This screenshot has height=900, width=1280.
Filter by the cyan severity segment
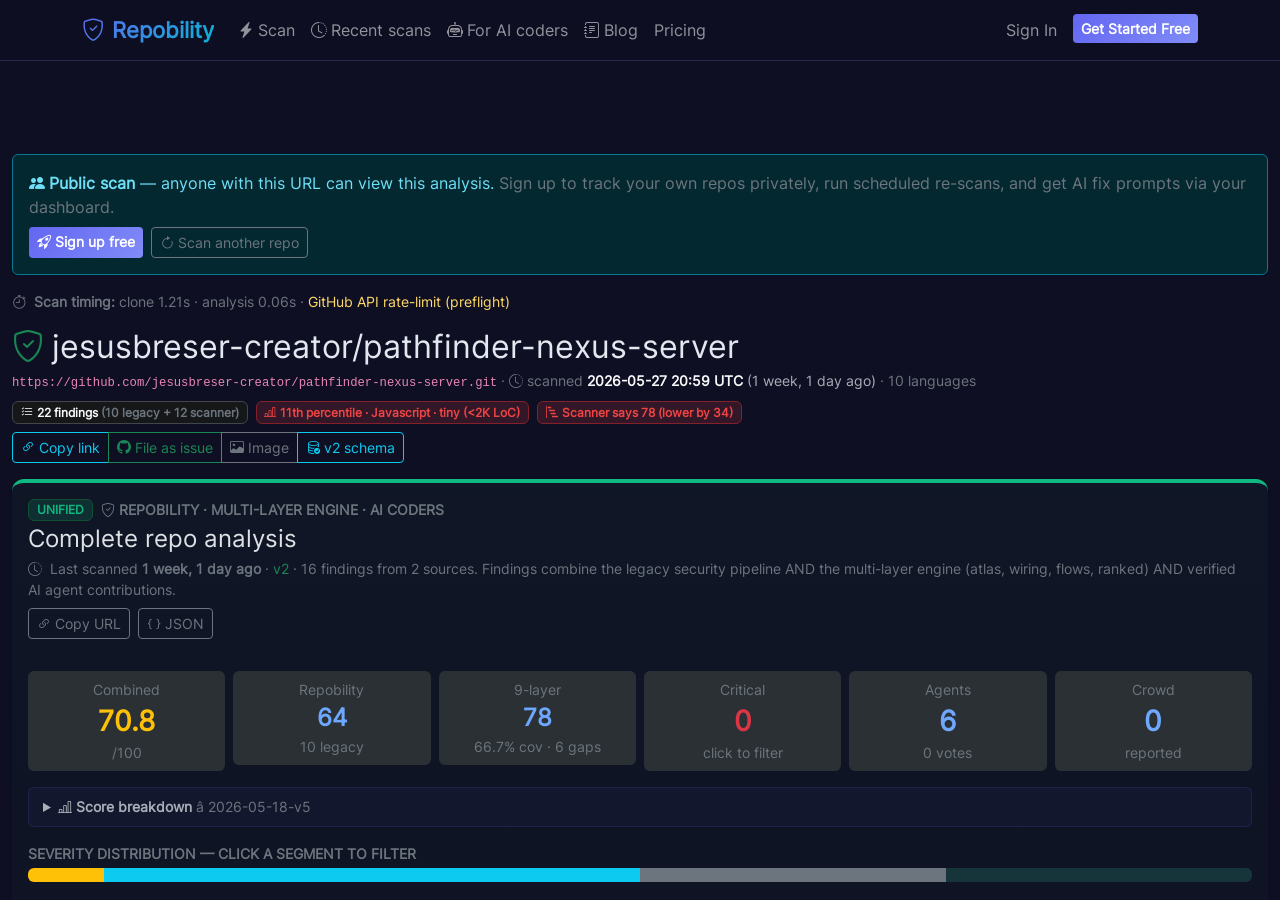(x=372, y=875)
